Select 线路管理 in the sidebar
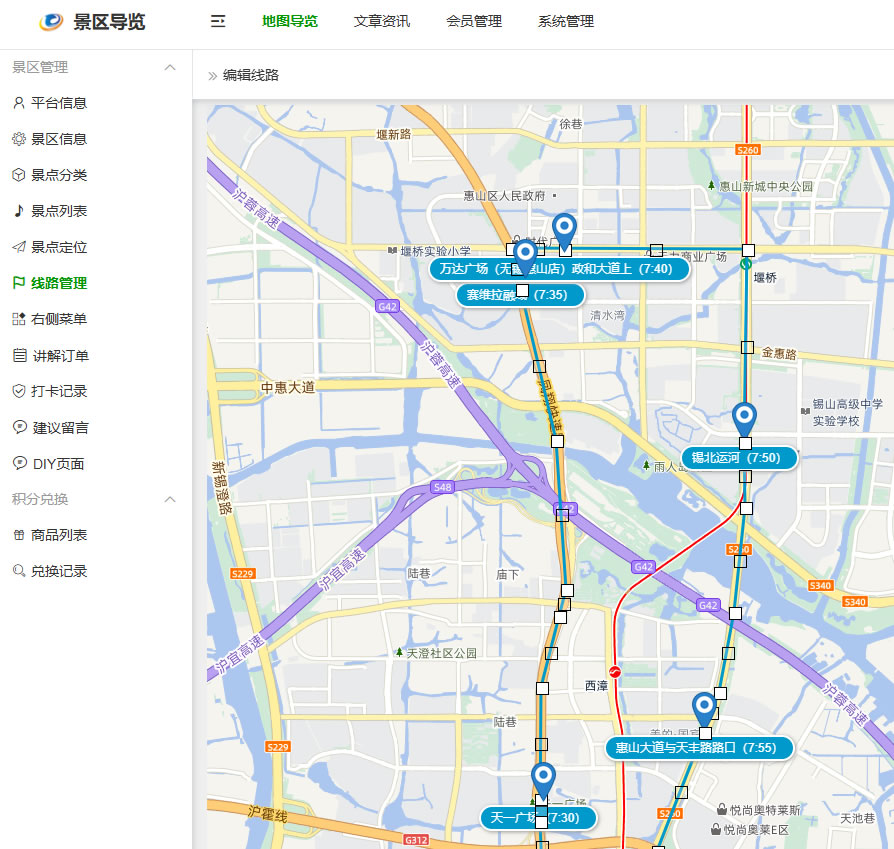Screen dimensions: 894x849 [58, 283]
